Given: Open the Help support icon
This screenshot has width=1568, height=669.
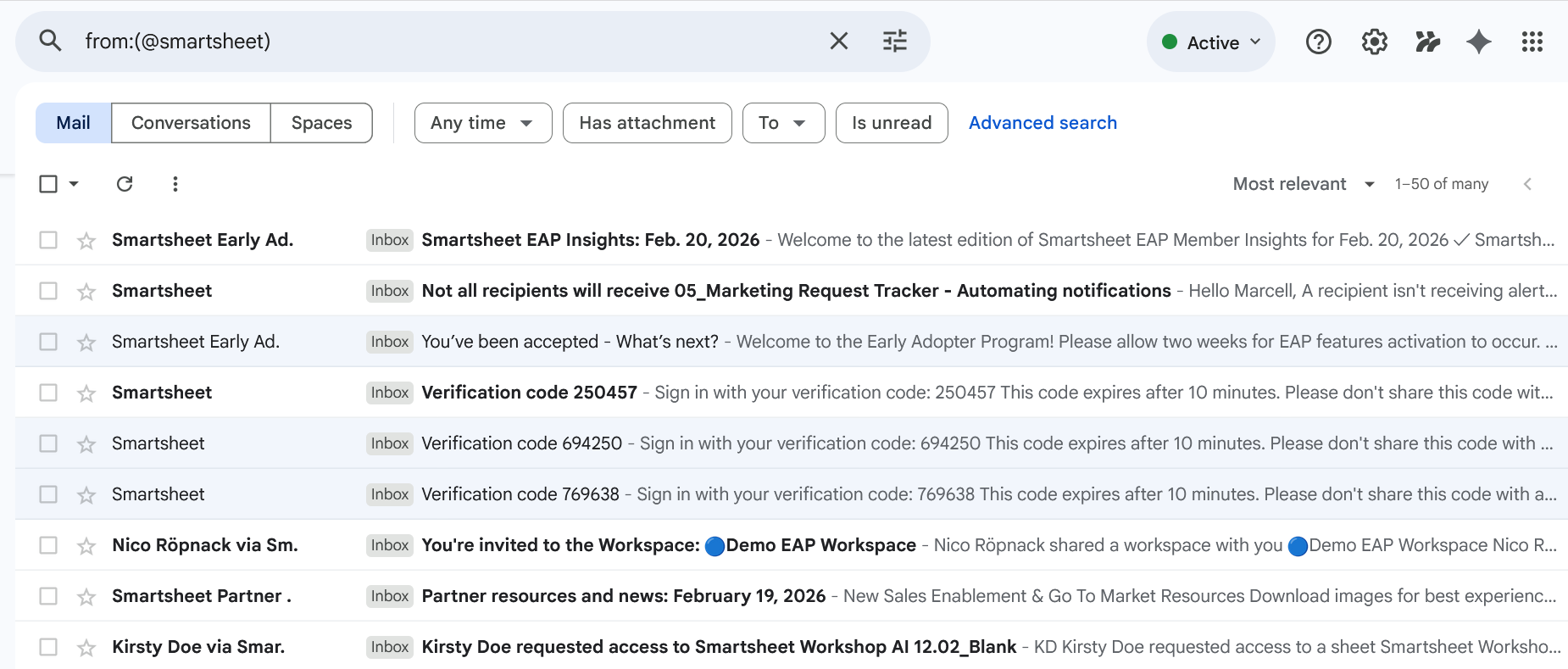Looking at the screenshot, I should click(1318, 42).
